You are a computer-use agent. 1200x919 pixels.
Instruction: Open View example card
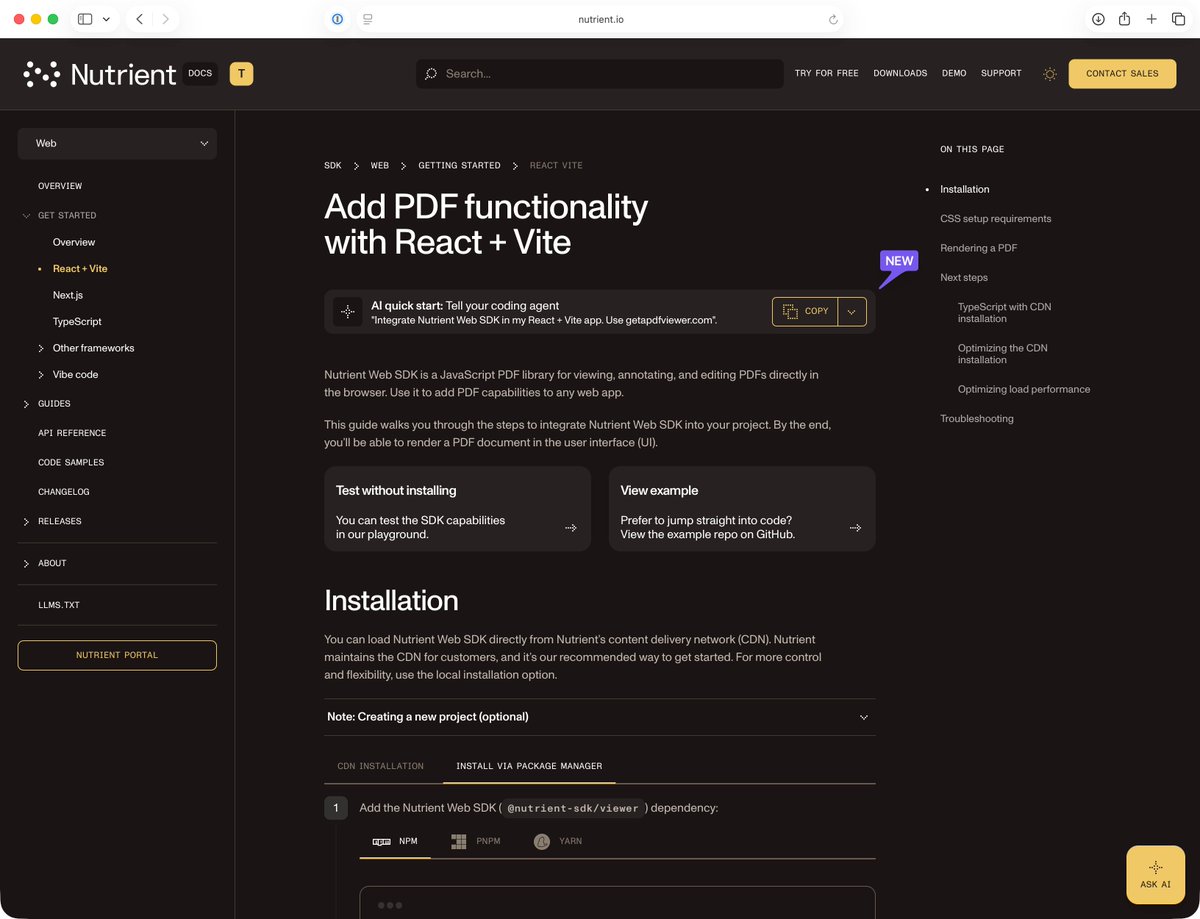[x=742, y=509]
